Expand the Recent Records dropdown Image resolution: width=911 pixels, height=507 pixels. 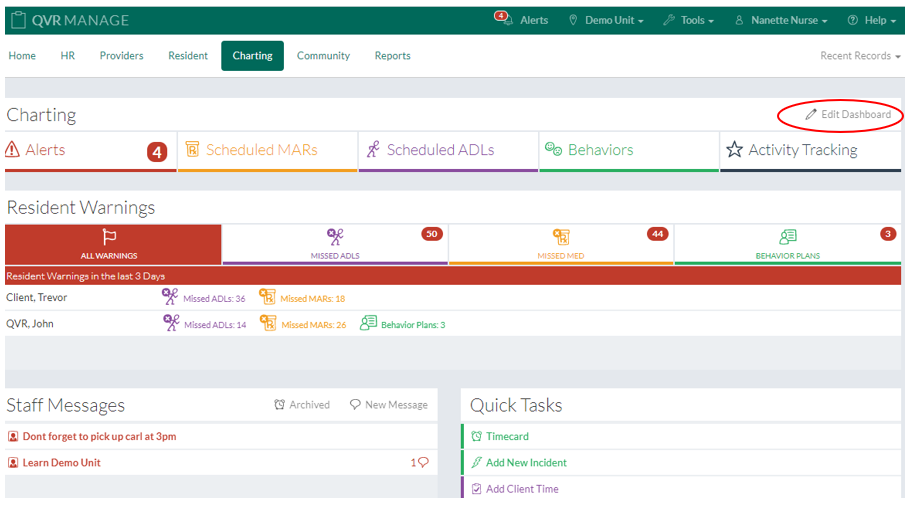click(x=860, y=56)
